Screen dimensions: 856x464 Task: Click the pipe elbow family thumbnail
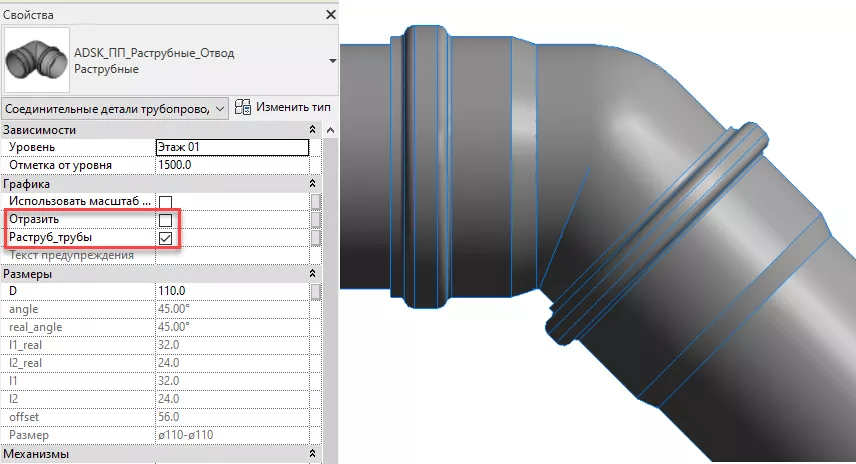click(x=36, y=62)
